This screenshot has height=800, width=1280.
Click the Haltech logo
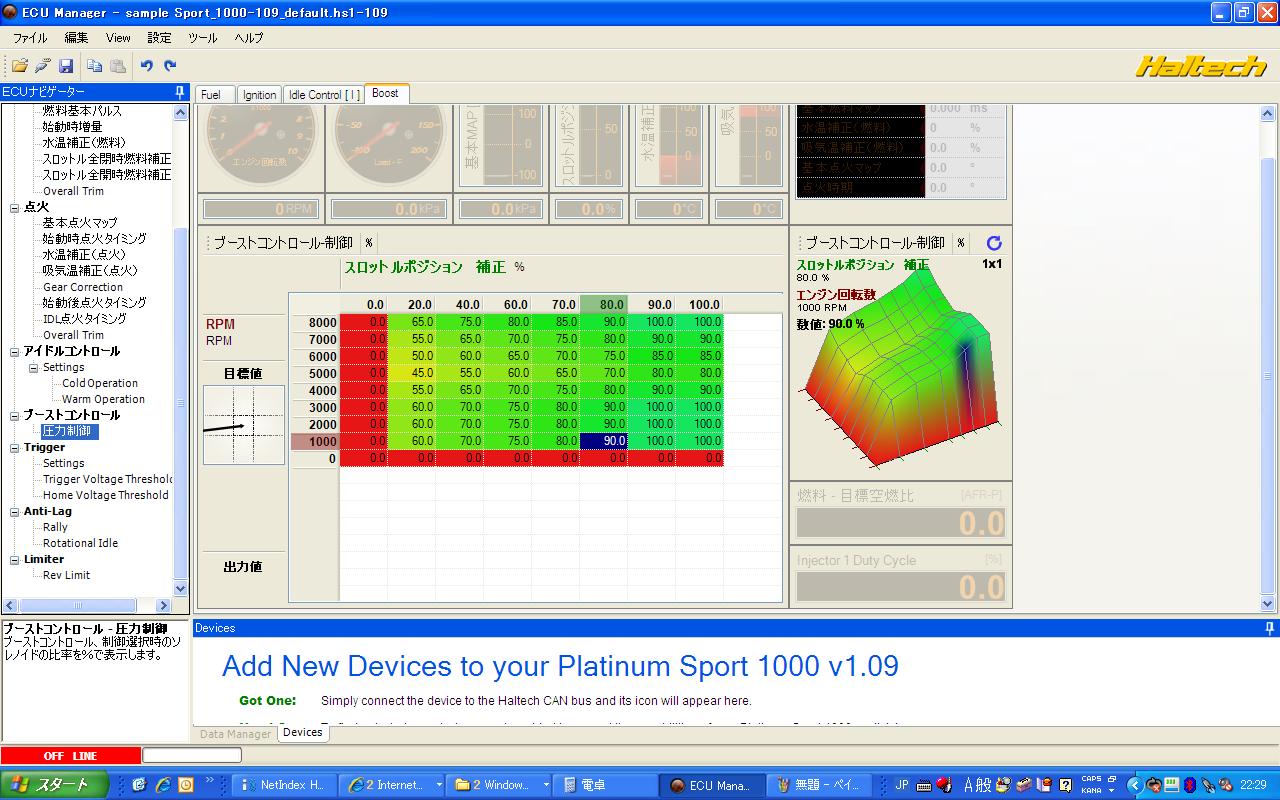point(1201,67)
